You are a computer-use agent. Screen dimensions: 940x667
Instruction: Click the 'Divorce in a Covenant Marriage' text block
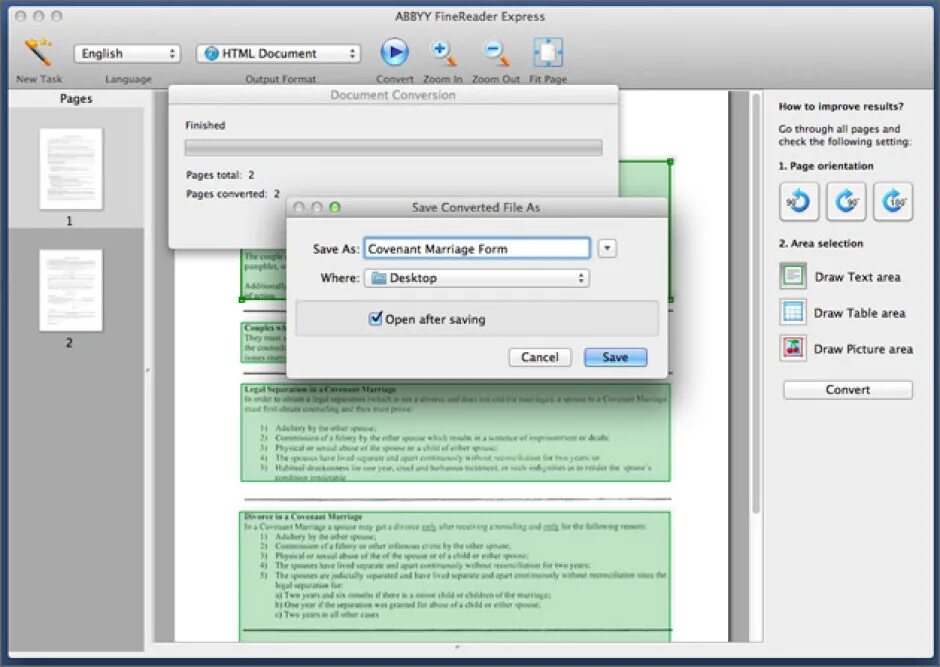[x=455, y=576]
